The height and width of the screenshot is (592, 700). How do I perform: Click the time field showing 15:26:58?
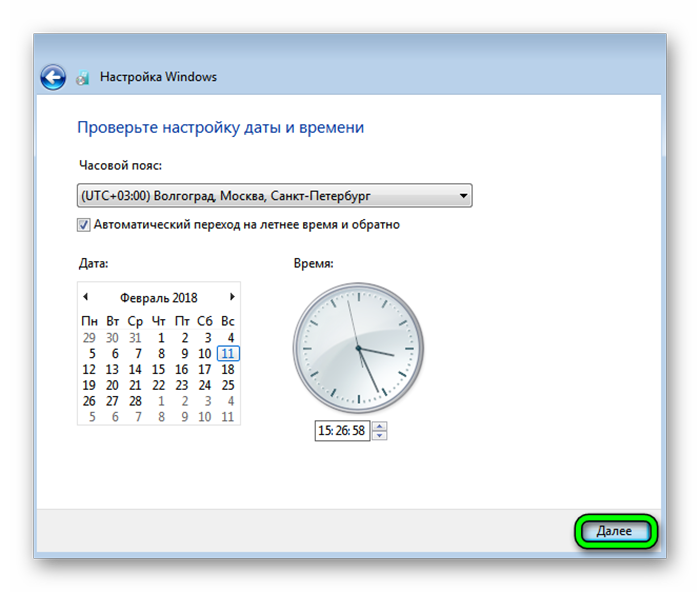pyautogui.click(x=342, y=431)
